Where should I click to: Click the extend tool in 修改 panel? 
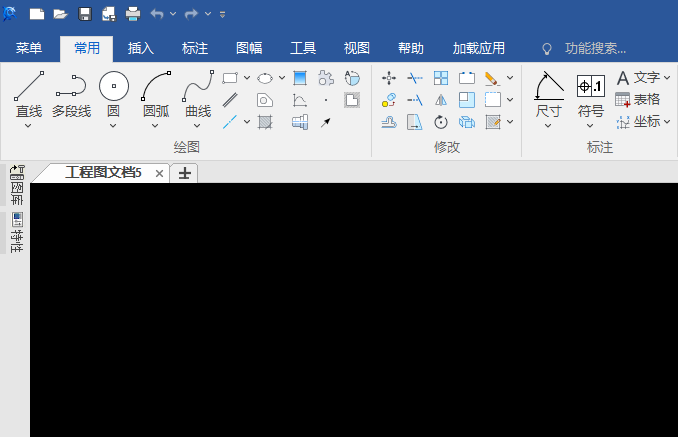pyautogui.click(x=415, y=100)
